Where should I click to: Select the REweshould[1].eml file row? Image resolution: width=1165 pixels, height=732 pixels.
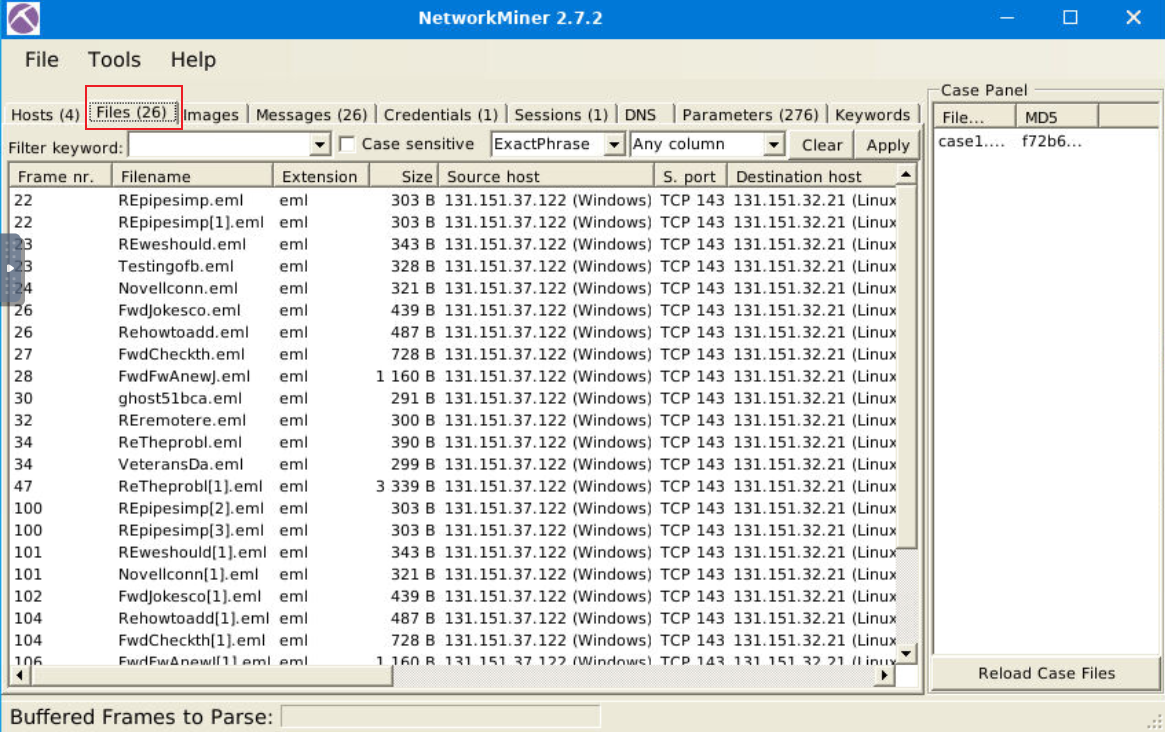[x=454, y=552]
